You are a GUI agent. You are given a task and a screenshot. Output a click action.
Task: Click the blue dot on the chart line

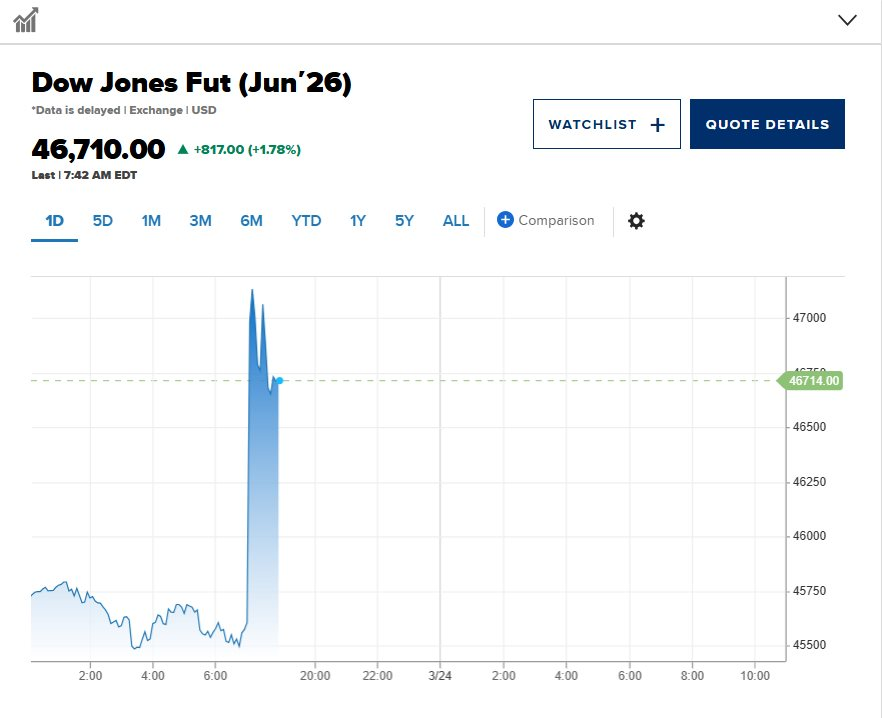(x=279, y=380)
